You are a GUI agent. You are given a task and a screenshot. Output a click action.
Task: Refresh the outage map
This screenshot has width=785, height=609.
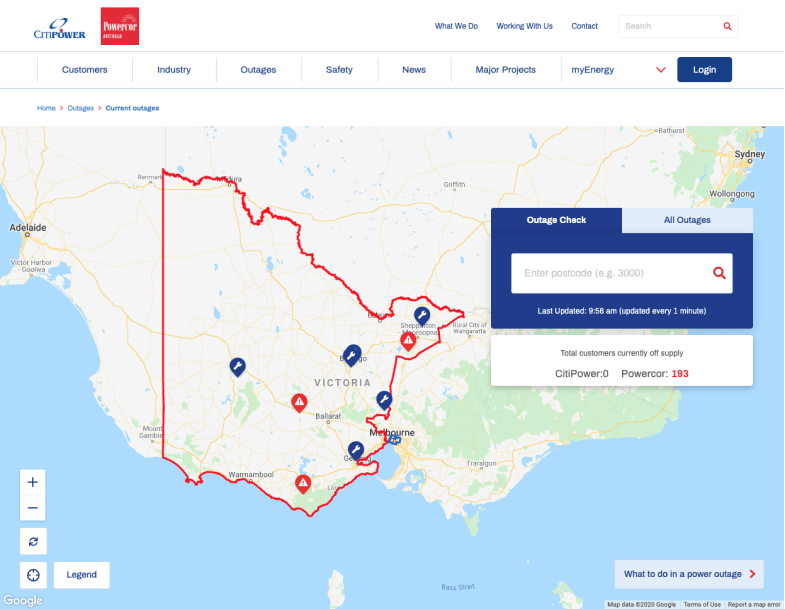(33, 541)
